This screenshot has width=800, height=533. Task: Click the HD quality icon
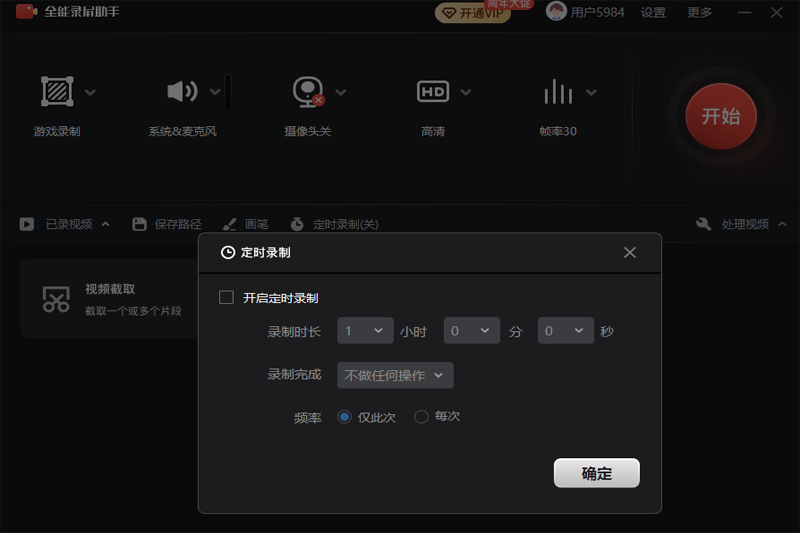point(432,92)
